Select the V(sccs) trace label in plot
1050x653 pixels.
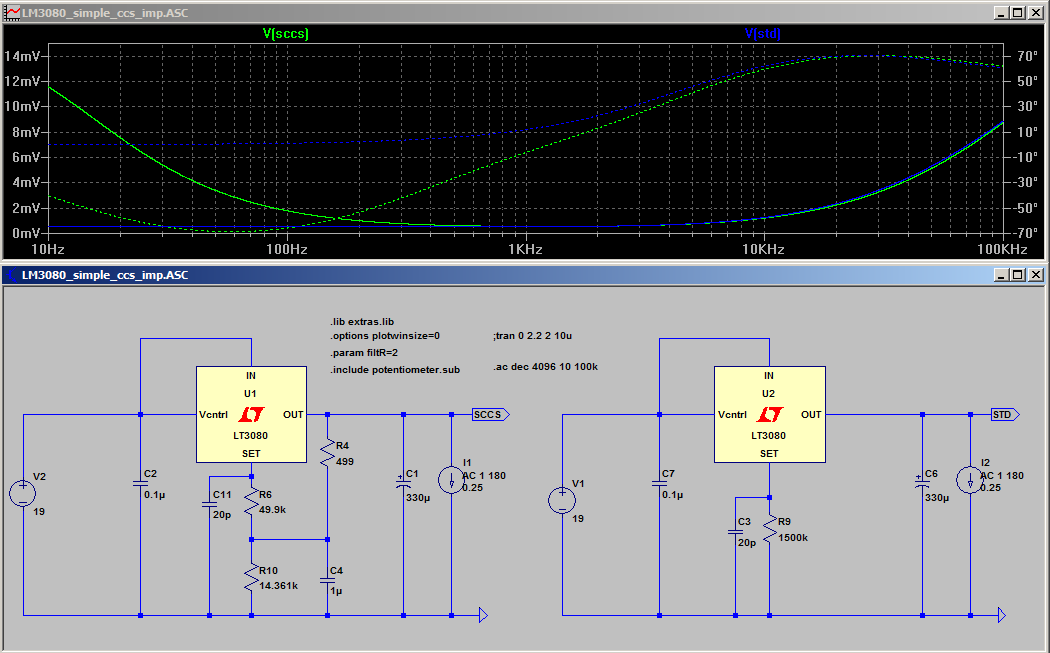tap(285, 33)
